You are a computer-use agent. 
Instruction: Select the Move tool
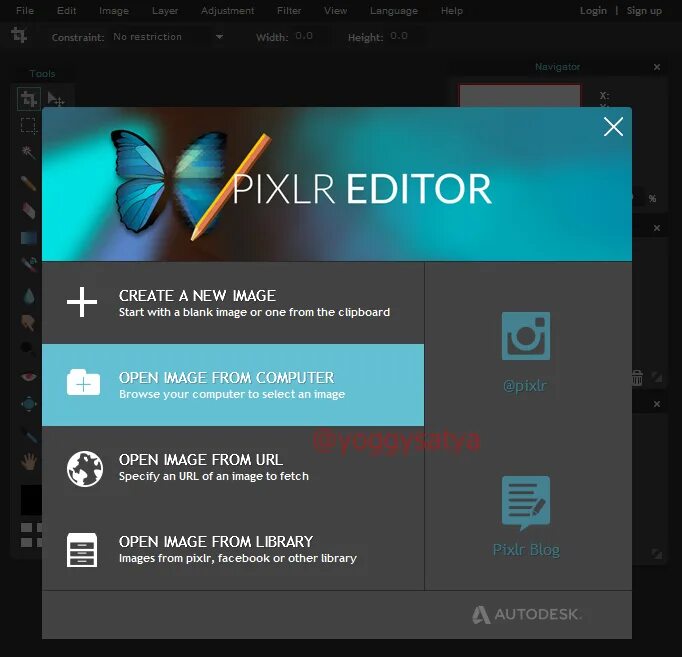[x=56, y=99]
